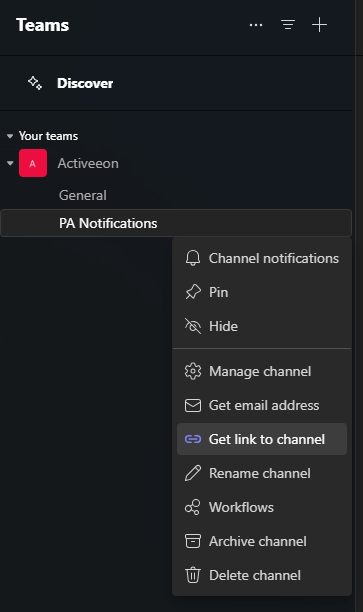The height and width of the screenshot is (612, 363).
Task: Choose Rename channel menu entry
Action: tap(262, 473)
